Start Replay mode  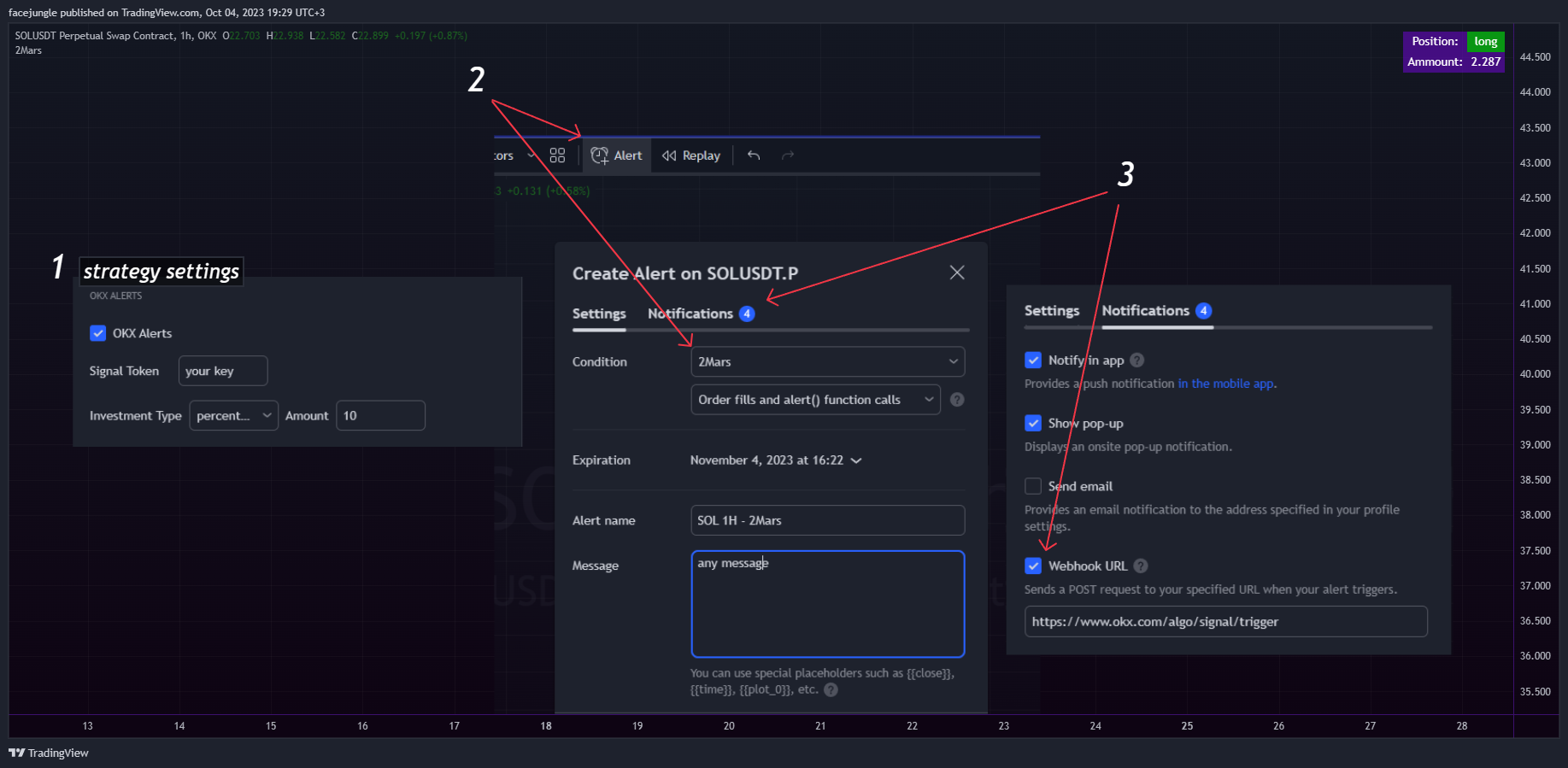691,155
